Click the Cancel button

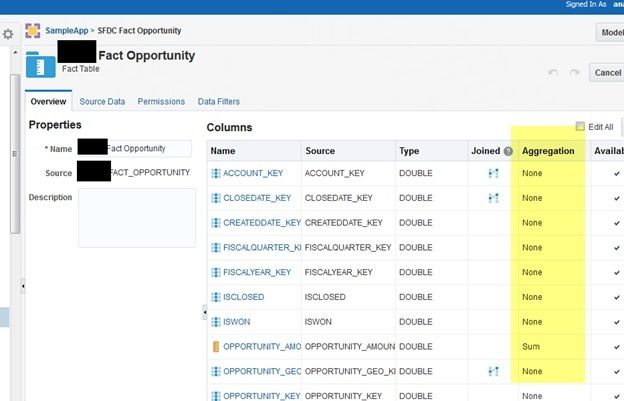tap(607, 73)
